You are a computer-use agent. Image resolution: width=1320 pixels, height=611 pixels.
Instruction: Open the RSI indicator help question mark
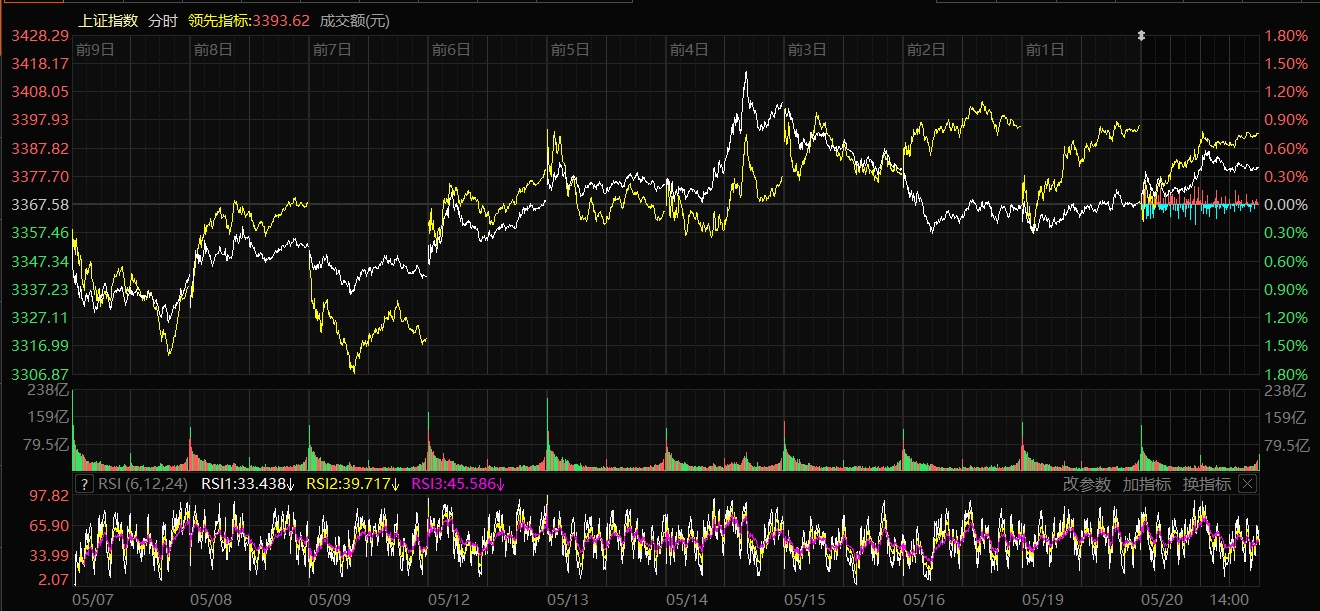pos(85,484)
